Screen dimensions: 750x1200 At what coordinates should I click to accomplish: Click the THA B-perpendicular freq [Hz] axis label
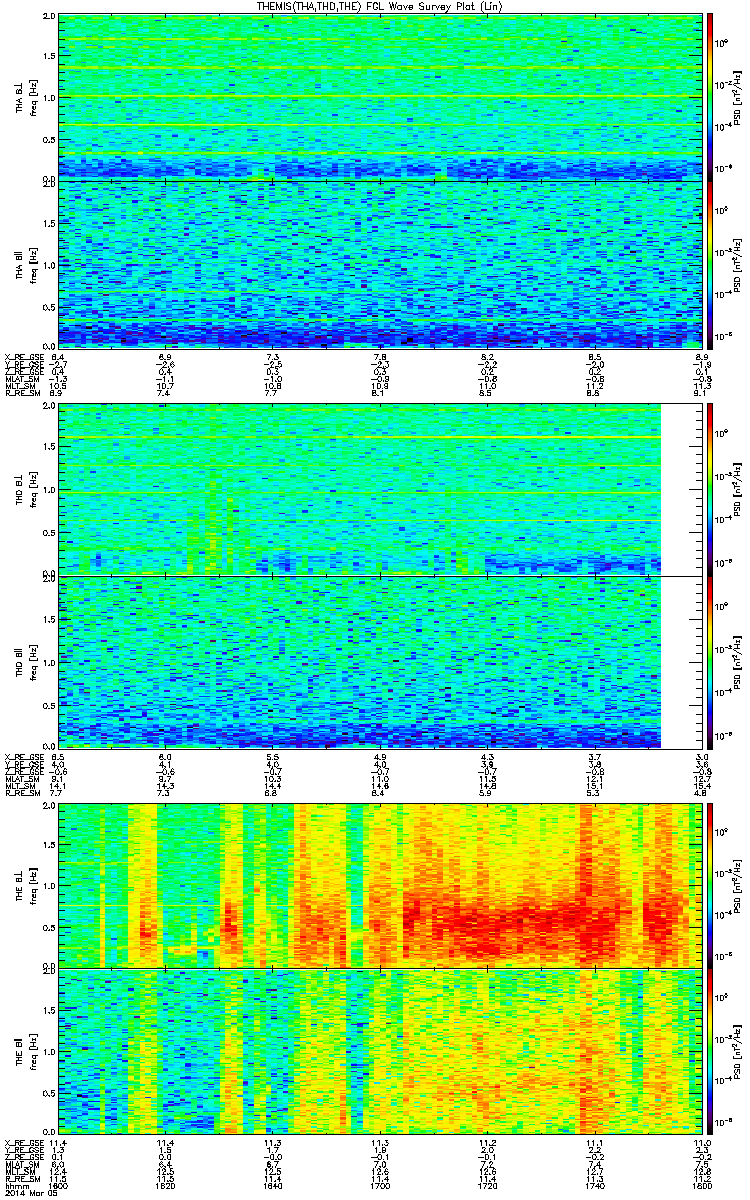pos(32,97)
